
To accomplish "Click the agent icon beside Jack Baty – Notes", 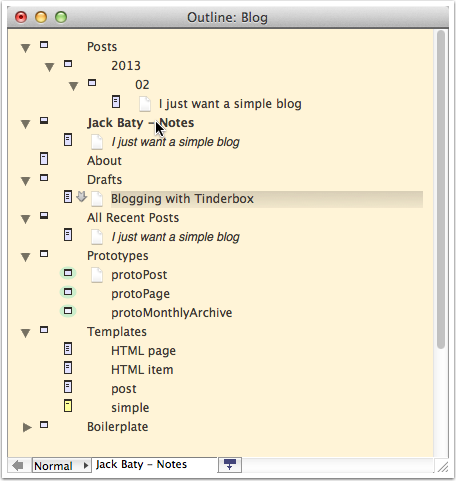I will coord(44,120).
